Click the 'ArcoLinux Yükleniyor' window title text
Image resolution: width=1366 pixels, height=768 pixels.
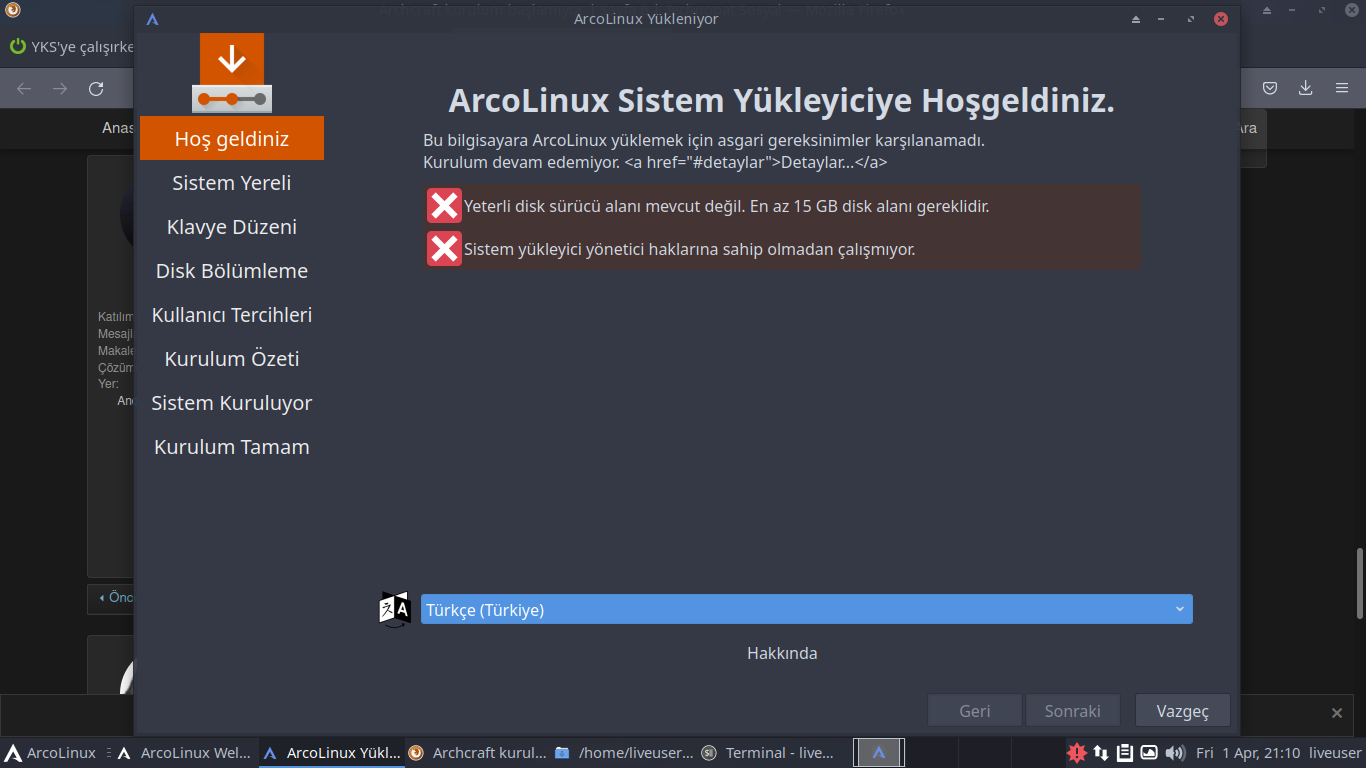tap(646, 19)
